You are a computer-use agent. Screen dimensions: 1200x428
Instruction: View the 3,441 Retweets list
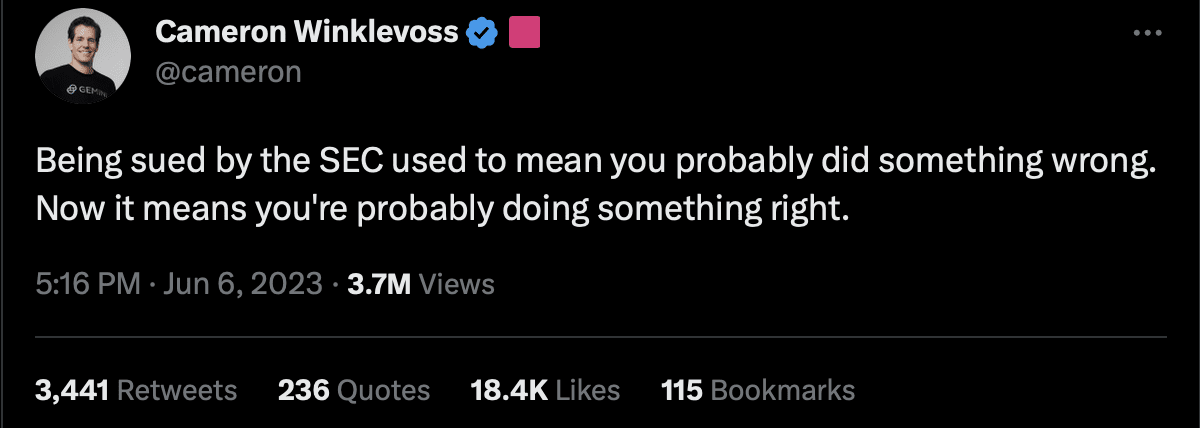[x=136, y=390]
